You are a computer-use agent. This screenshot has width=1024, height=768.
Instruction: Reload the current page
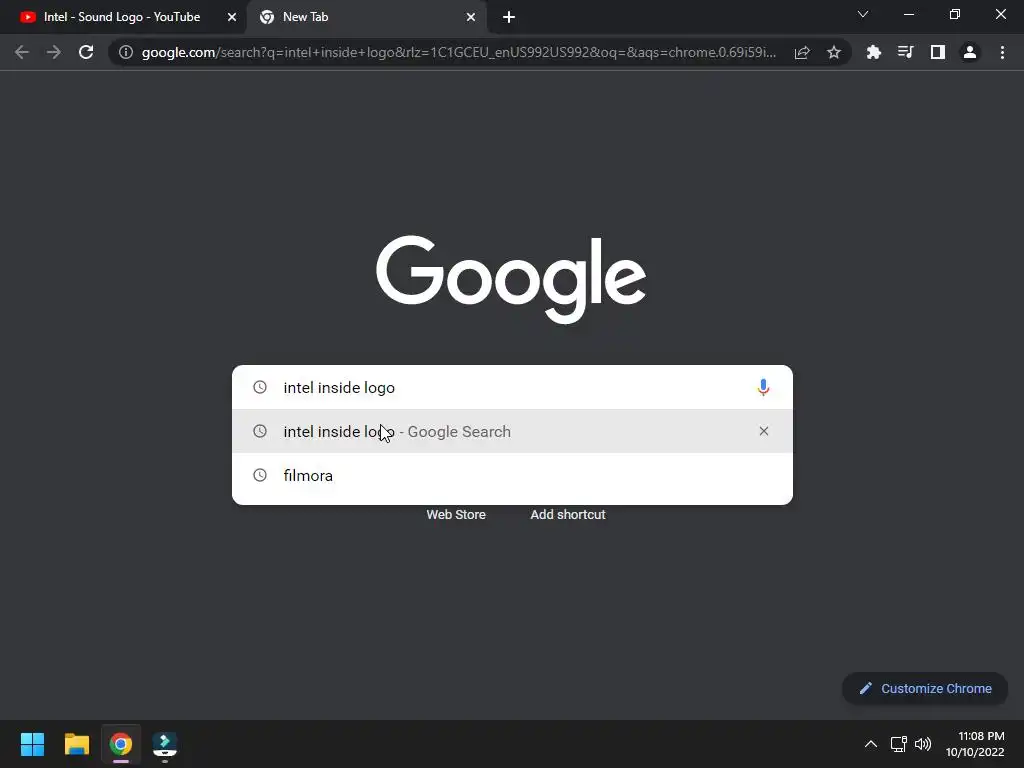(86, 52)
